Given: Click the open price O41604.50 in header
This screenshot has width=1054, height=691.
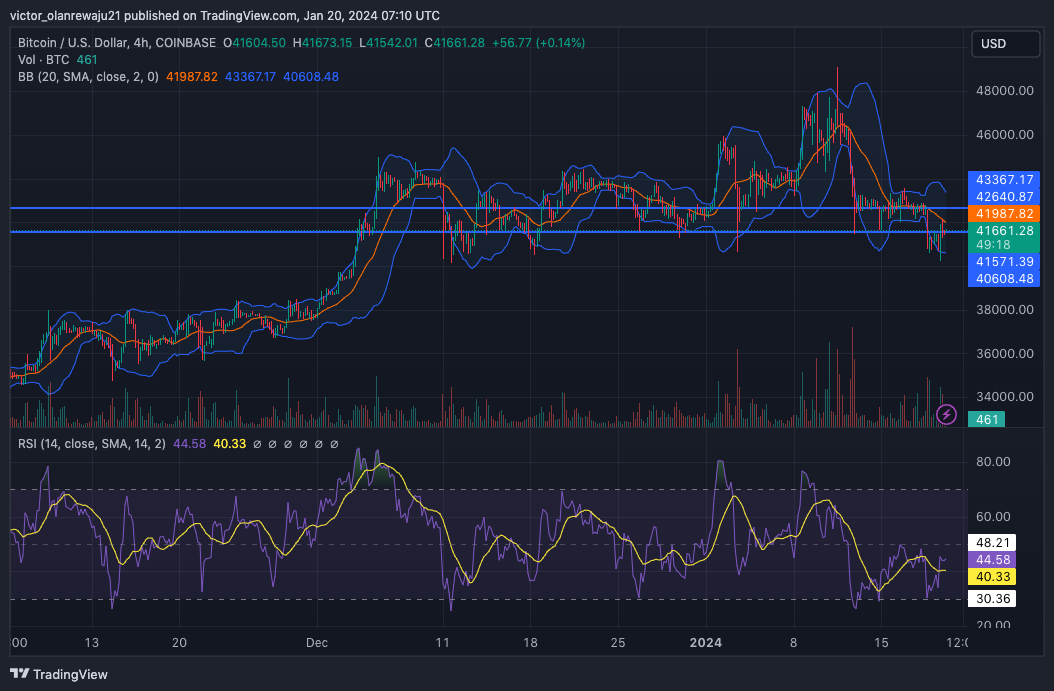Looking at the screenshot, I should coord(254,42).
